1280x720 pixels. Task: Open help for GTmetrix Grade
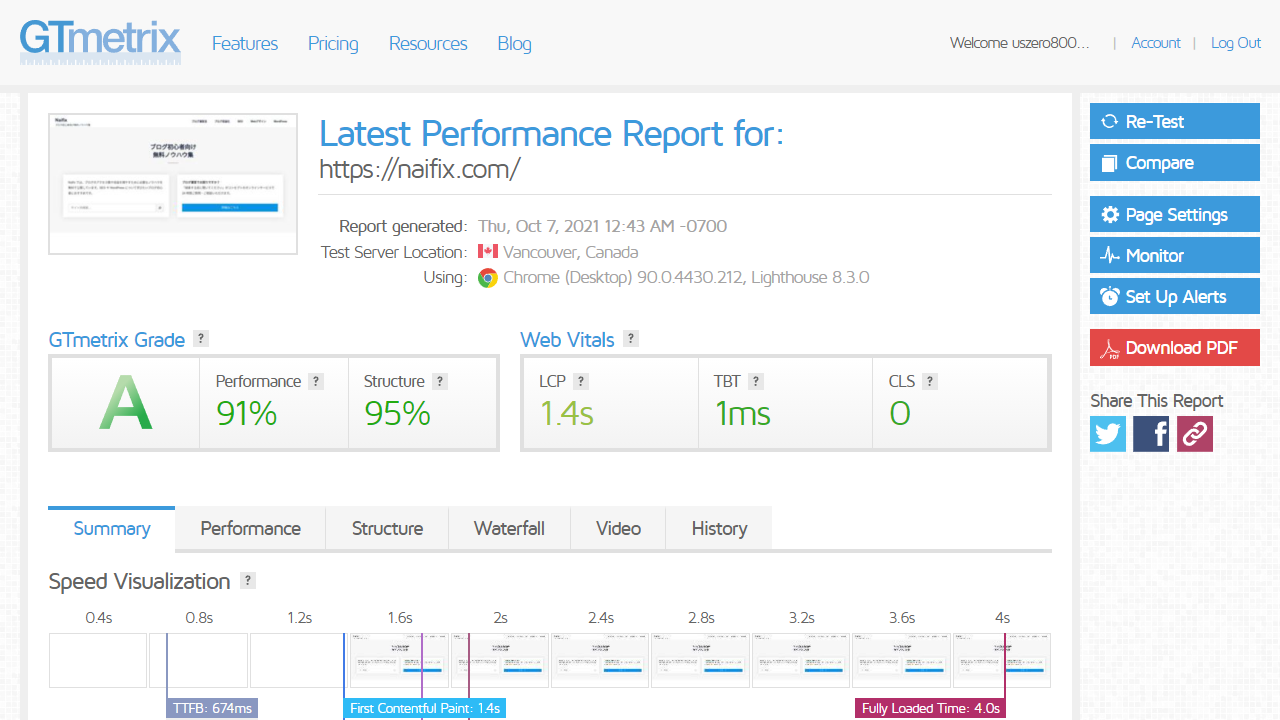click(x=201, y=338)
